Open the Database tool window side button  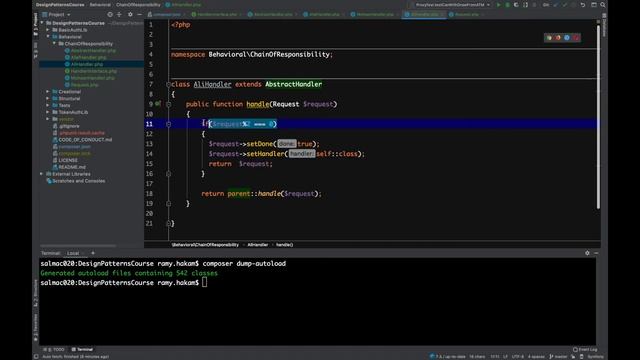604,24
